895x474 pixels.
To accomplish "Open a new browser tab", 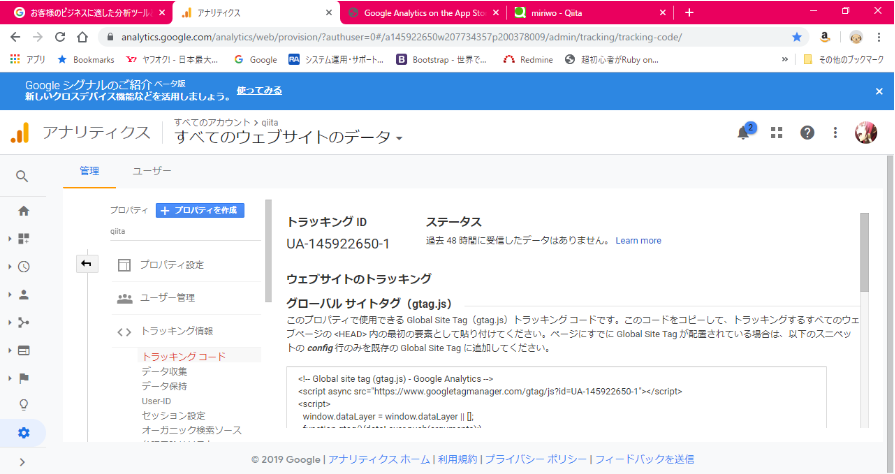I will click(689, 13).
